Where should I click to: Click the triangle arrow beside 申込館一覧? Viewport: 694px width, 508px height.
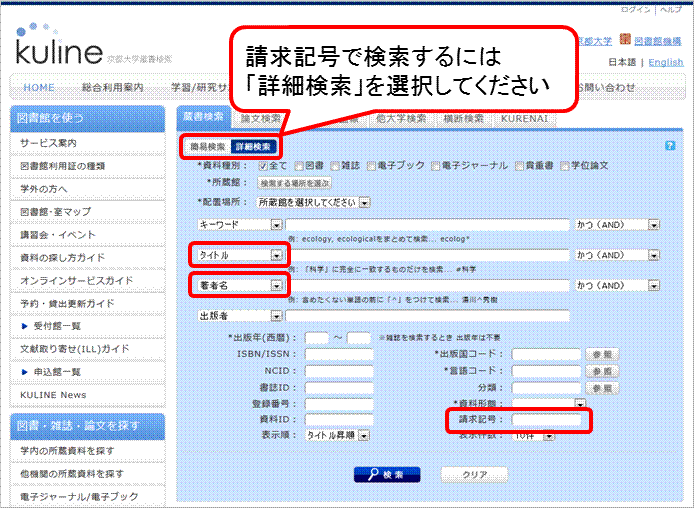(25, 372)
